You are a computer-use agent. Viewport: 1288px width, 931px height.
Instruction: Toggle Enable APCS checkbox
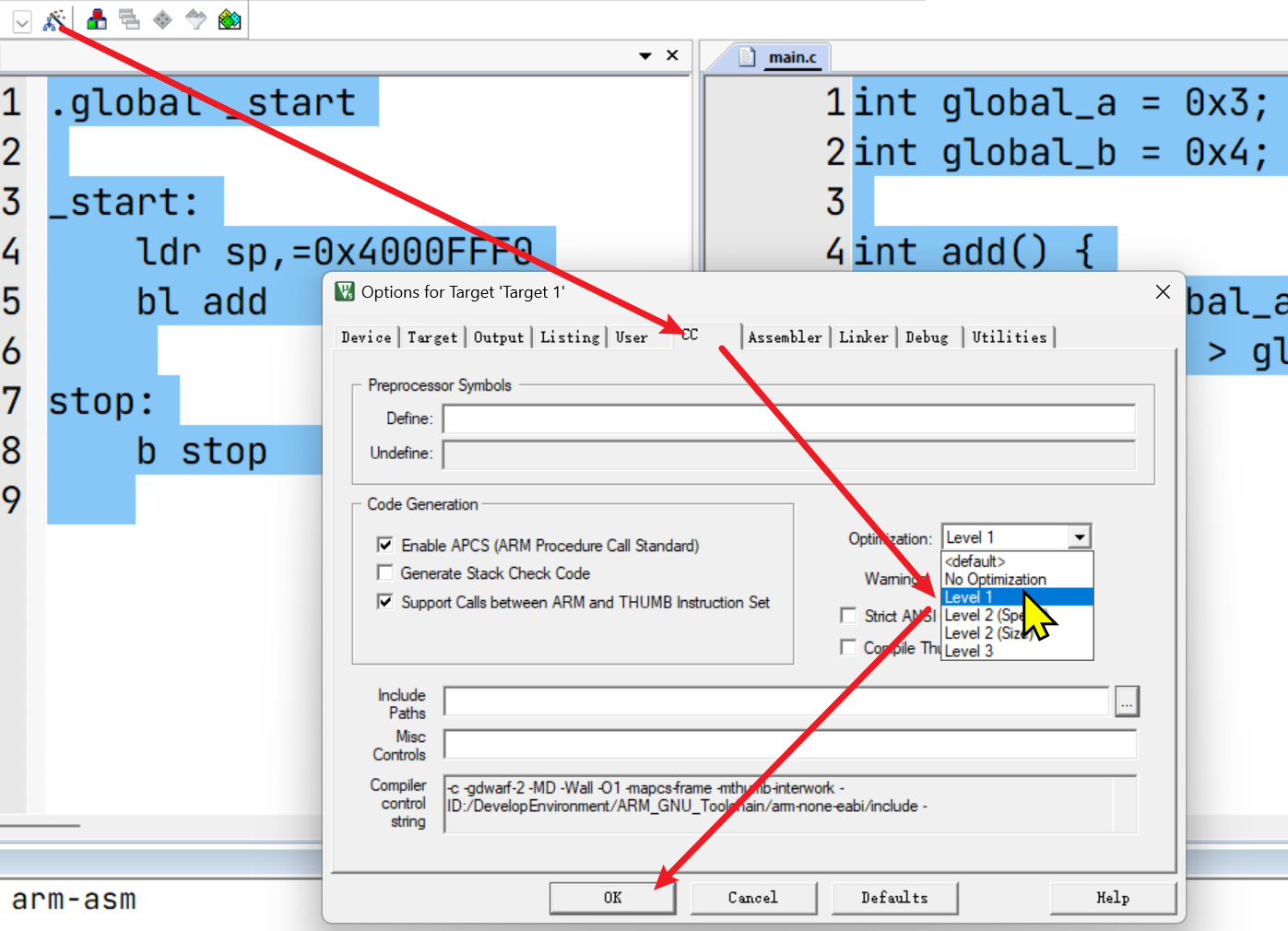coord(385,545)
